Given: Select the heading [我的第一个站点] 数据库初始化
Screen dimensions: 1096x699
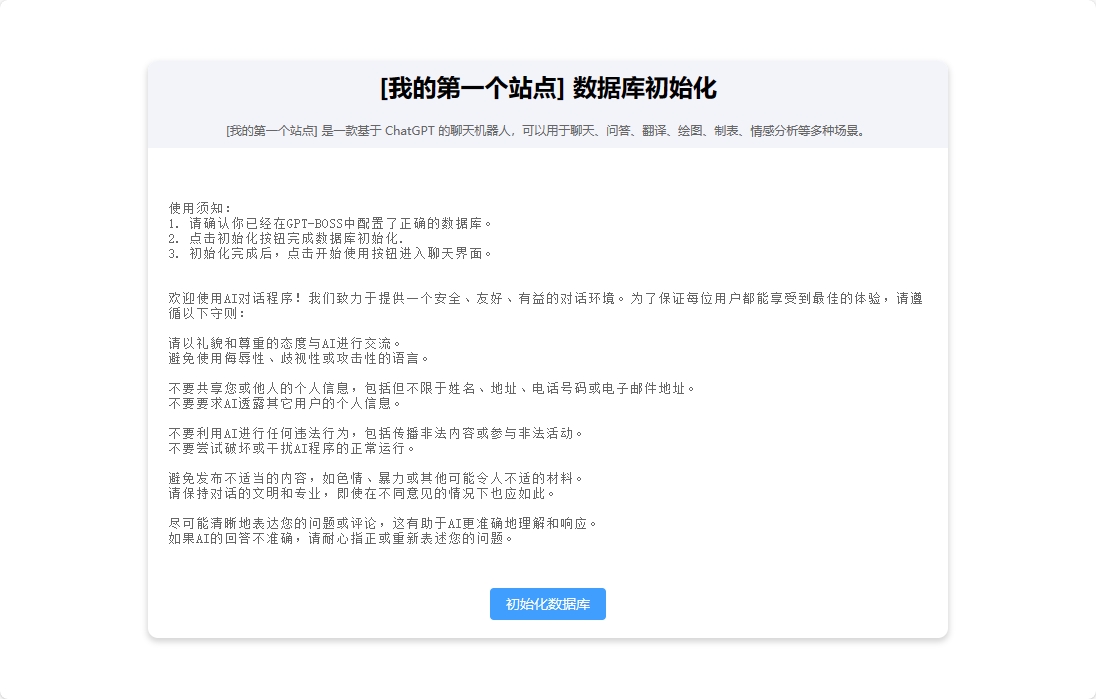Looking at the screenshot, I should (x=548, y=89).
